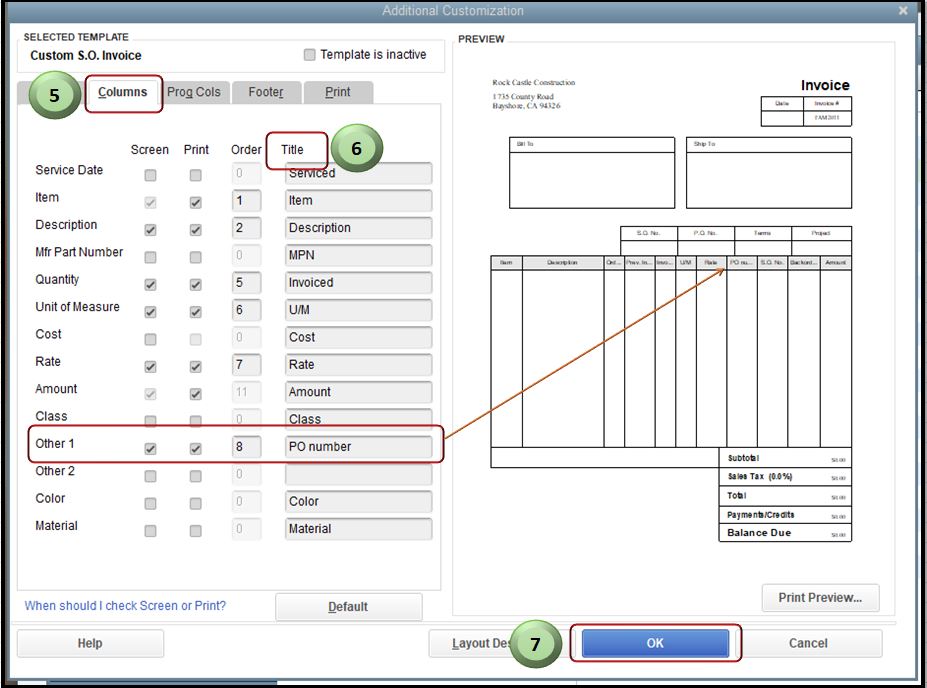This screenshot has height=688, width=927.
Task: Open the Footer tab
Action: 266,92
